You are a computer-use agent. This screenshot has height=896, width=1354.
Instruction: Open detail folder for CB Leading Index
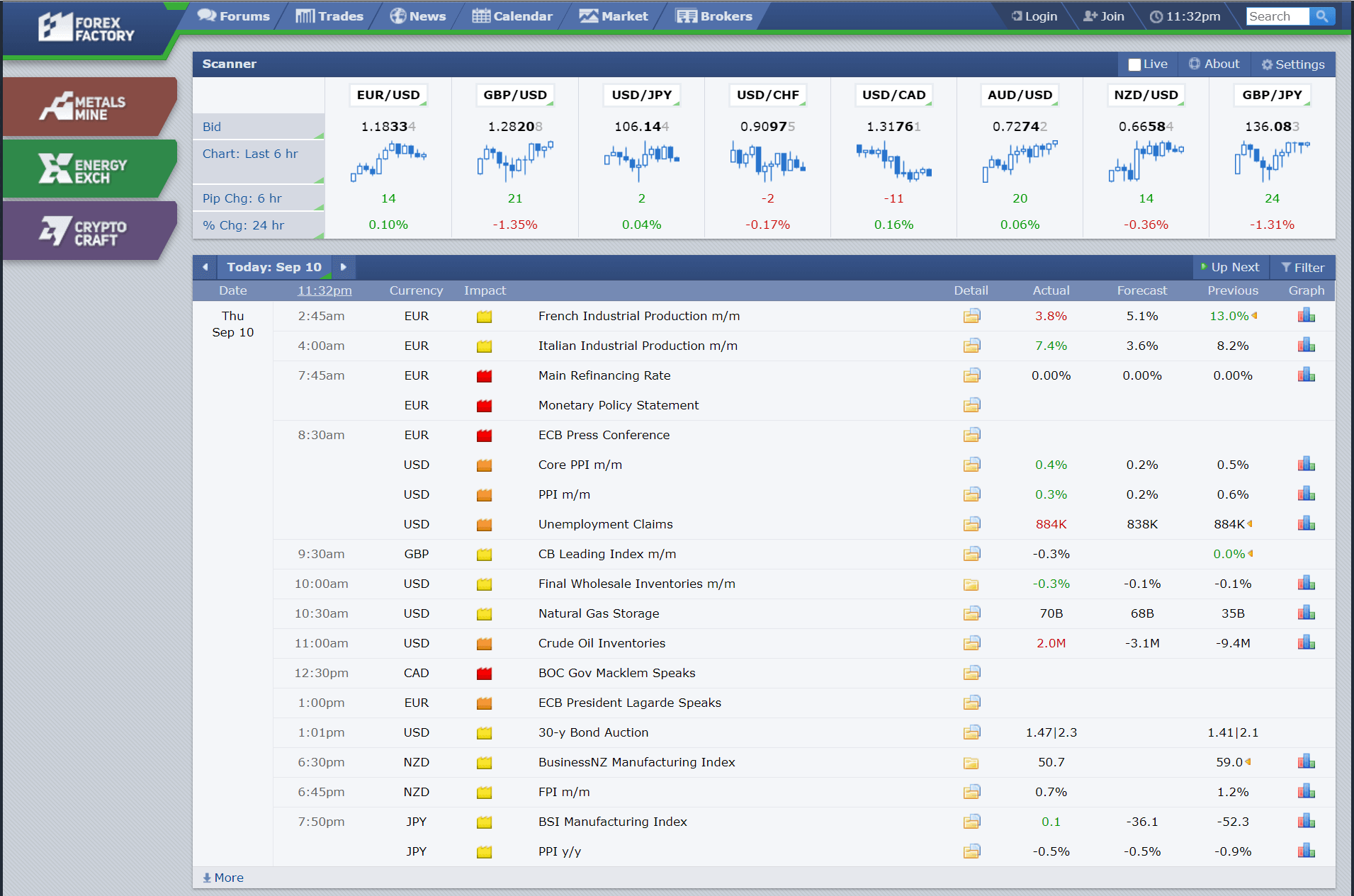pos(971,554)
